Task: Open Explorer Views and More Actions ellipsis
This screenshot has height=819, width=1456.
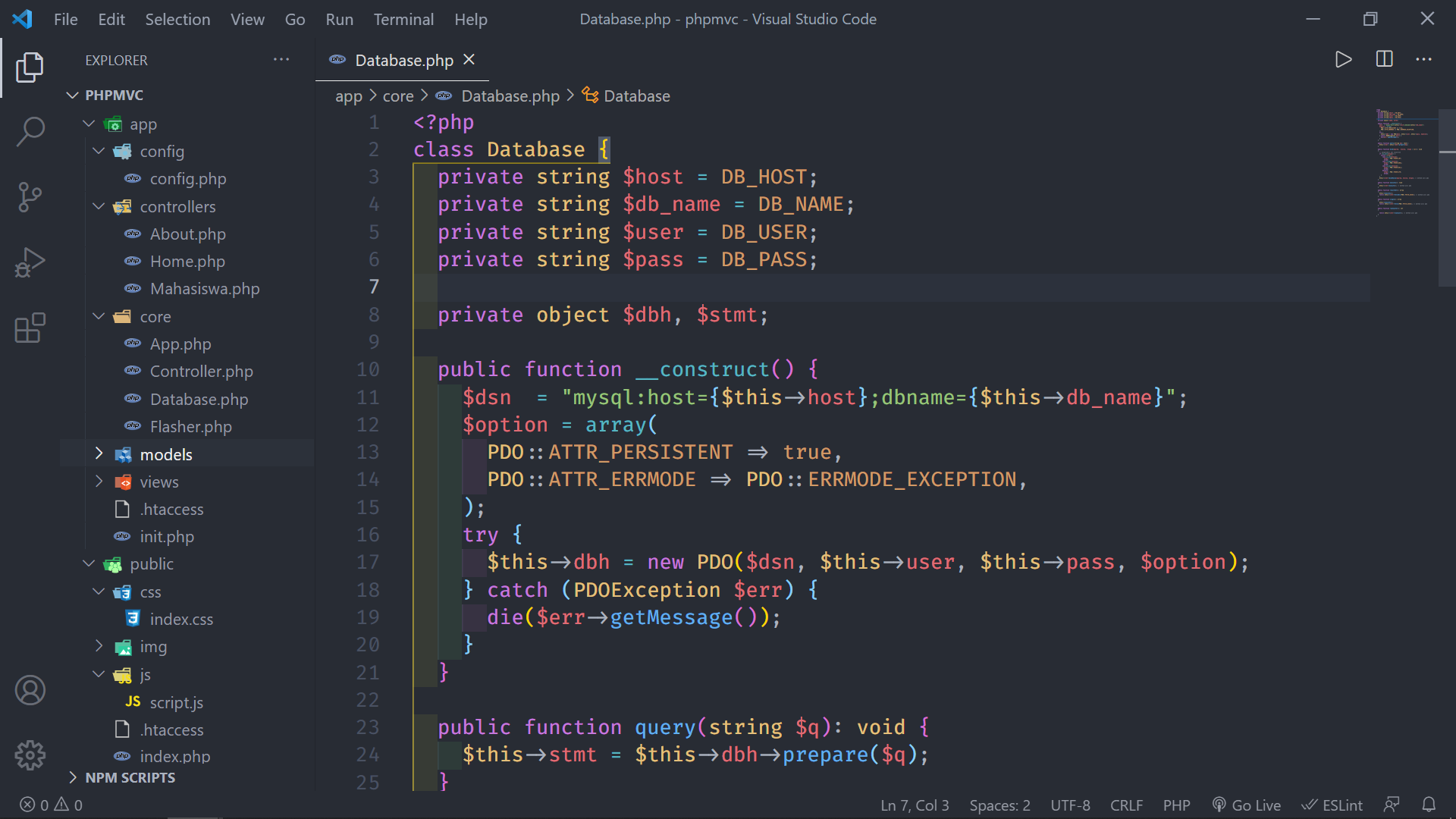Action: [x=281, y=59]
